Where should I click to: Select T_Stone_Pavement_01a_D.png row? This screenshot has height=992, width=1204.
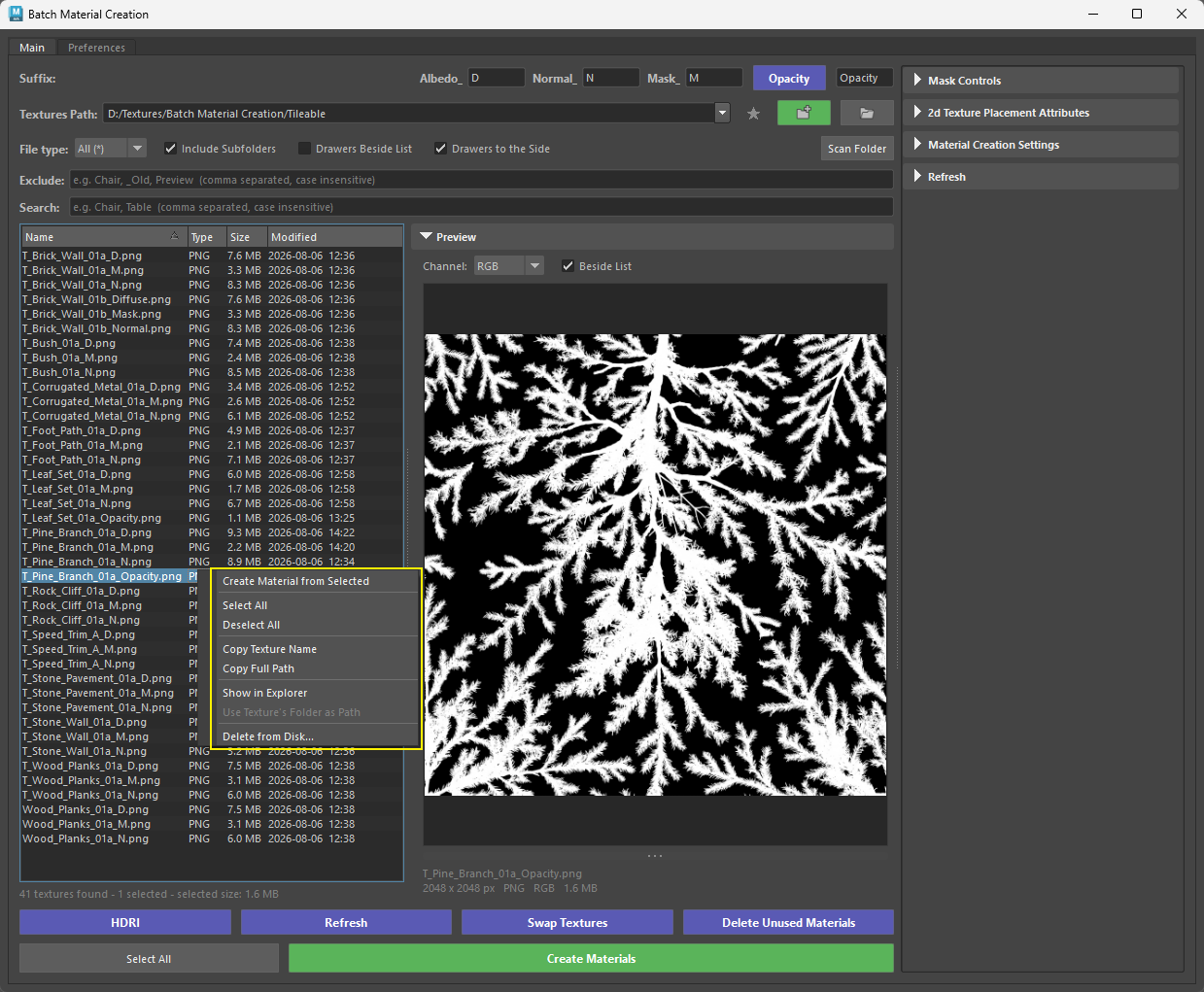109,678
